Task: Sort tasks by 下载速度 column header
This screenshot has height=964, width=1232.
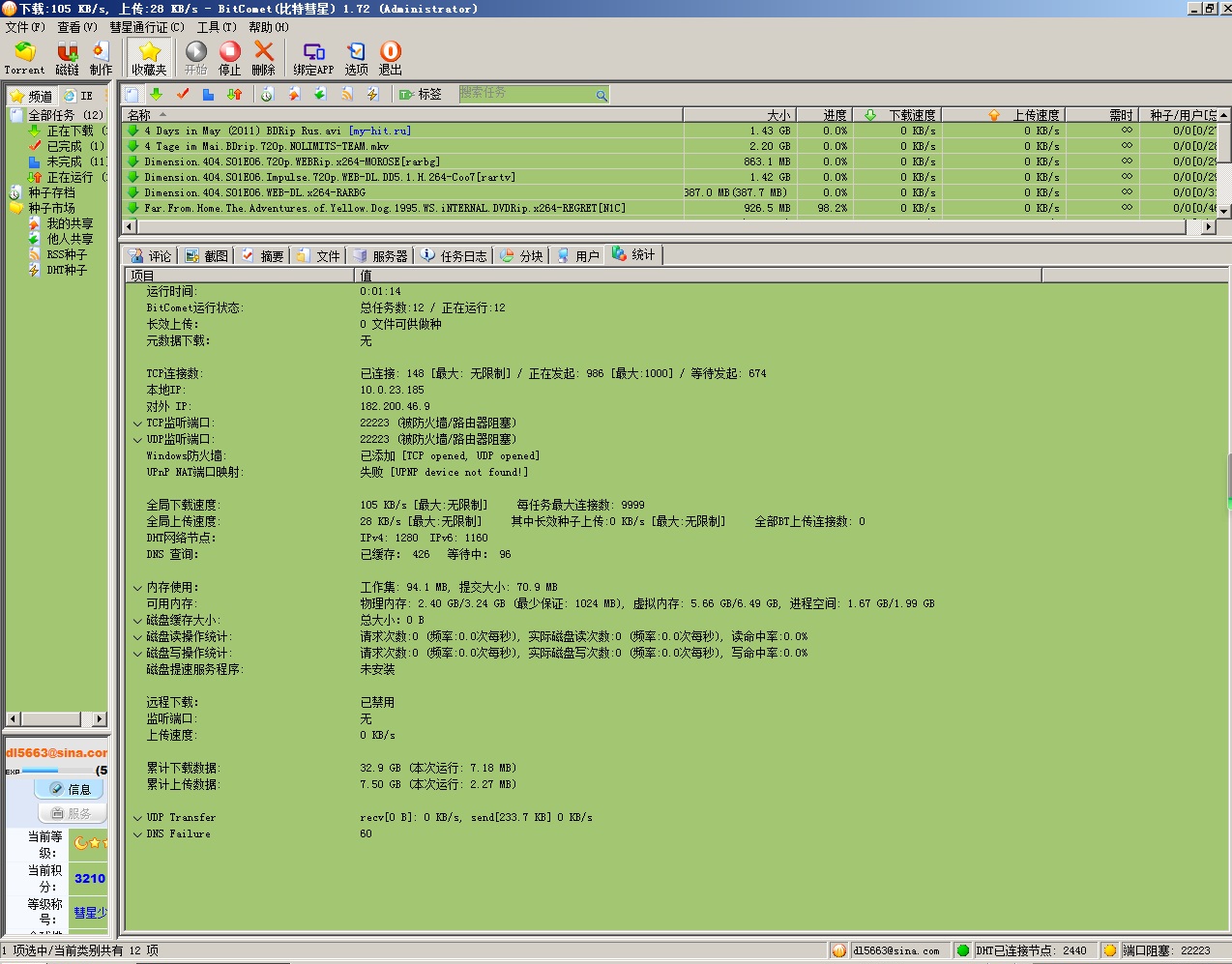Action: 900,115
